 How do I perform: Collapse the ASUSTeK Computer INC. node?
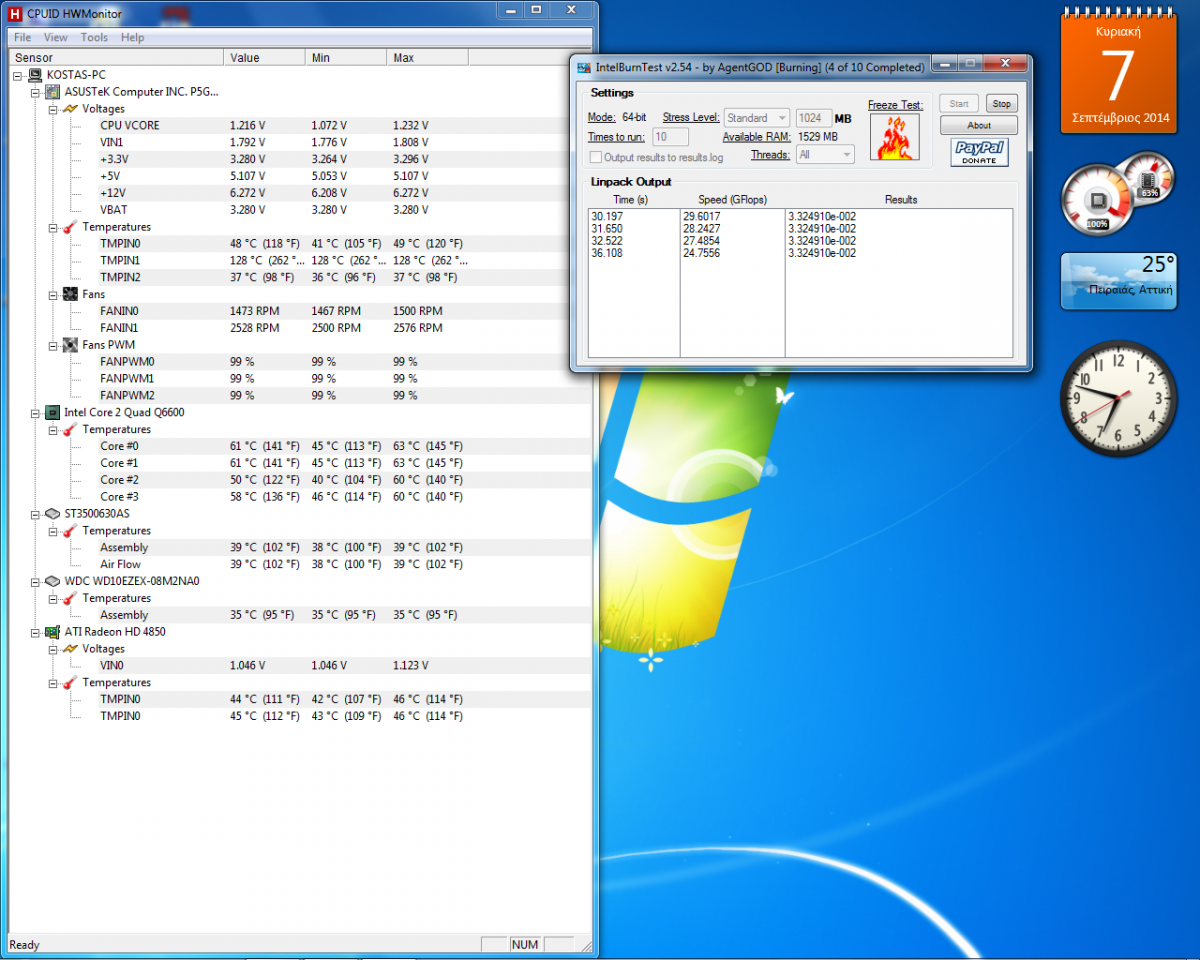35,92
